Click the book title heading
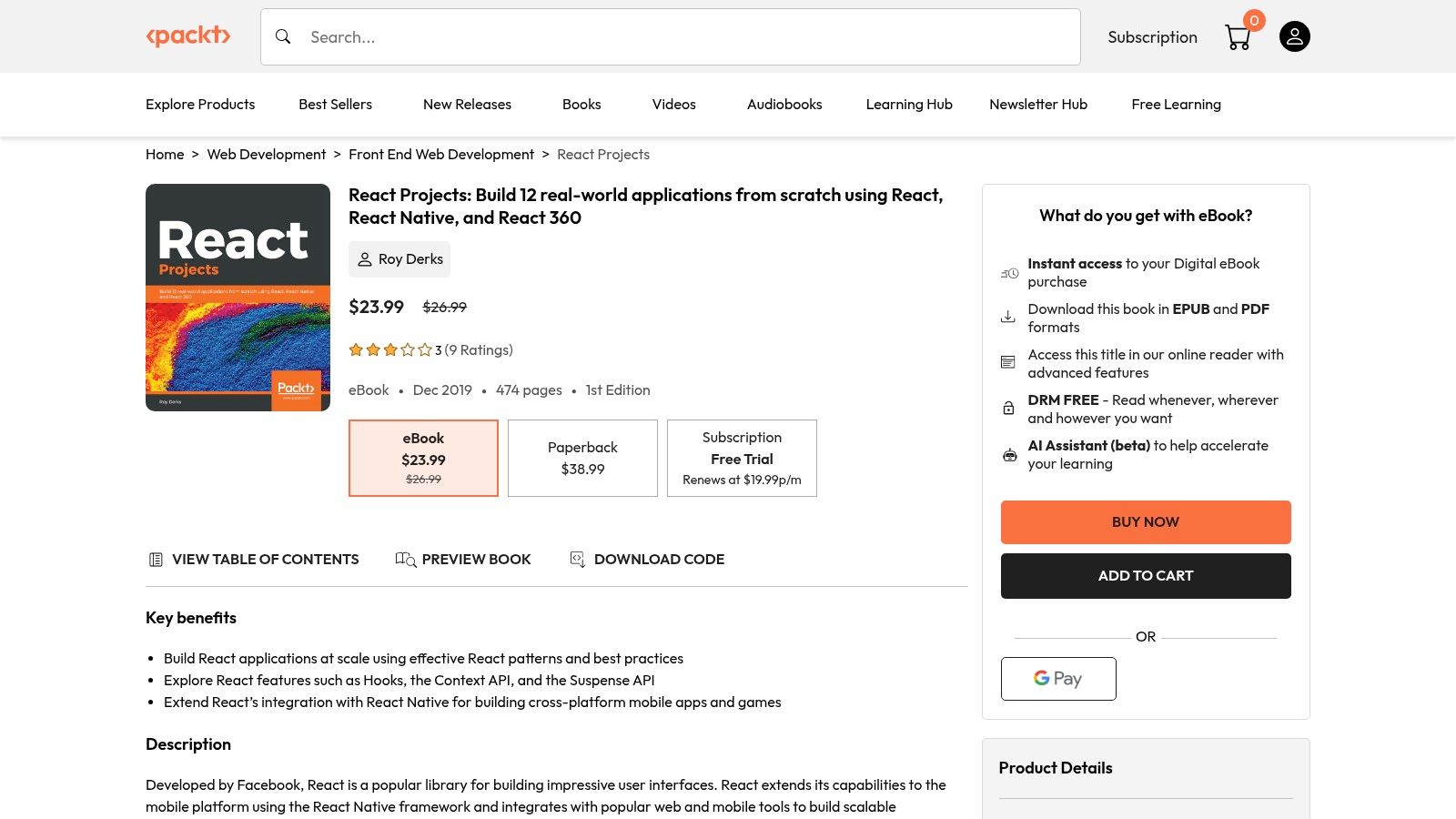This screenshot has width=1456, height=819. pyautogui.click(x=646, y=207)
